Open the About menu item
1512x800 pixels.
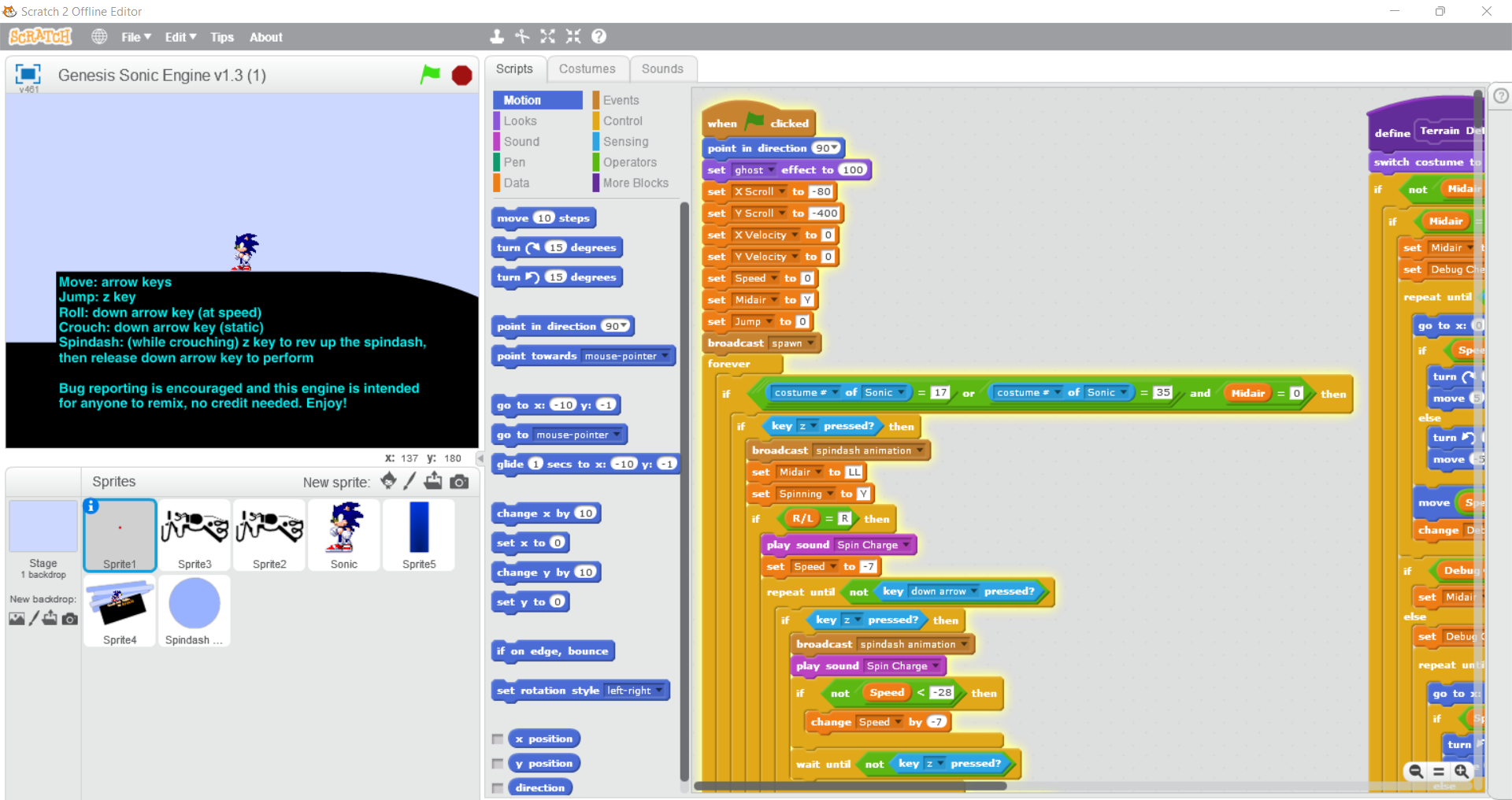[x=266, y=37]
